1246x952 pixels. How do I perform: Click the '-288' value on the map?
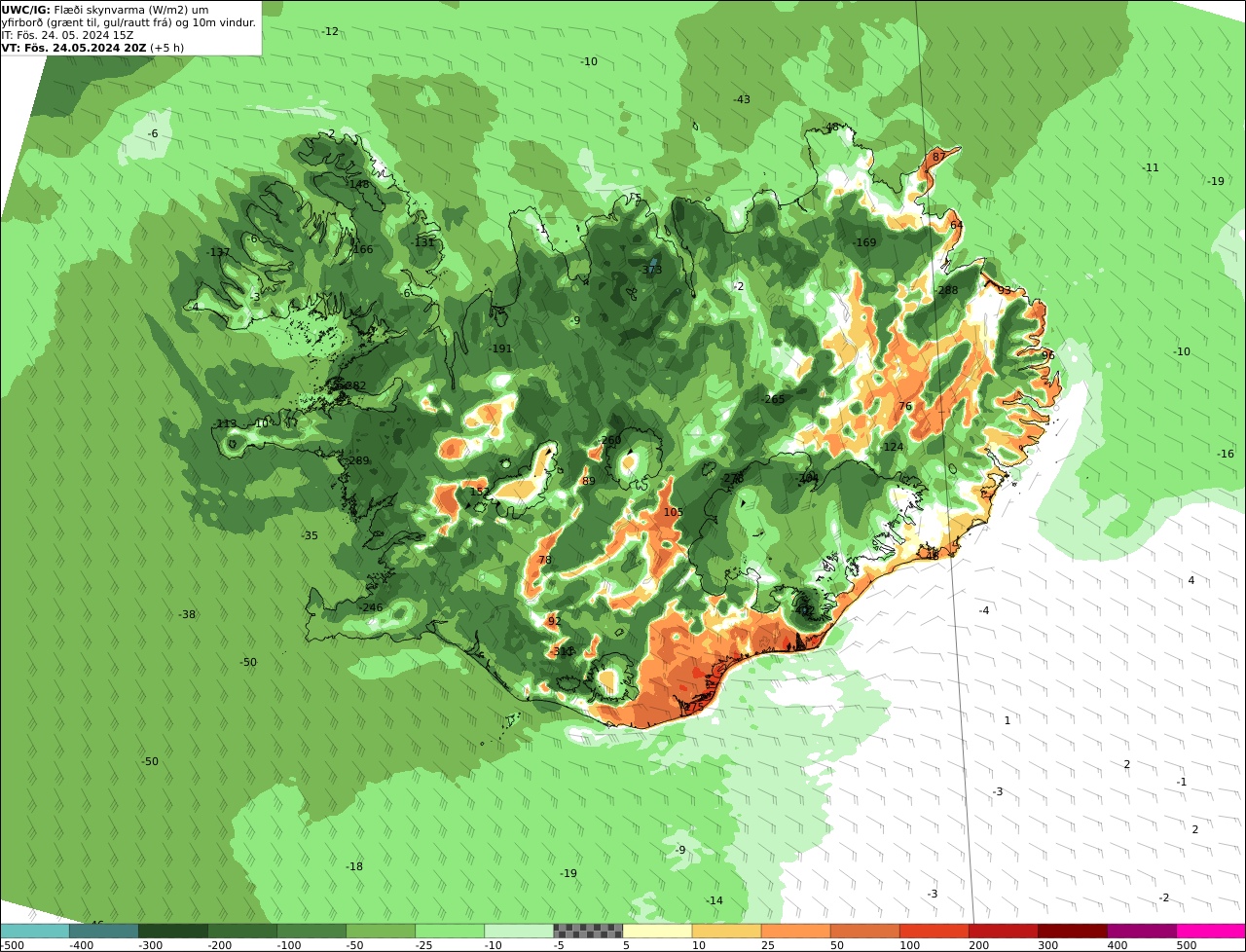pyautogui.click(x=946, y=290)
